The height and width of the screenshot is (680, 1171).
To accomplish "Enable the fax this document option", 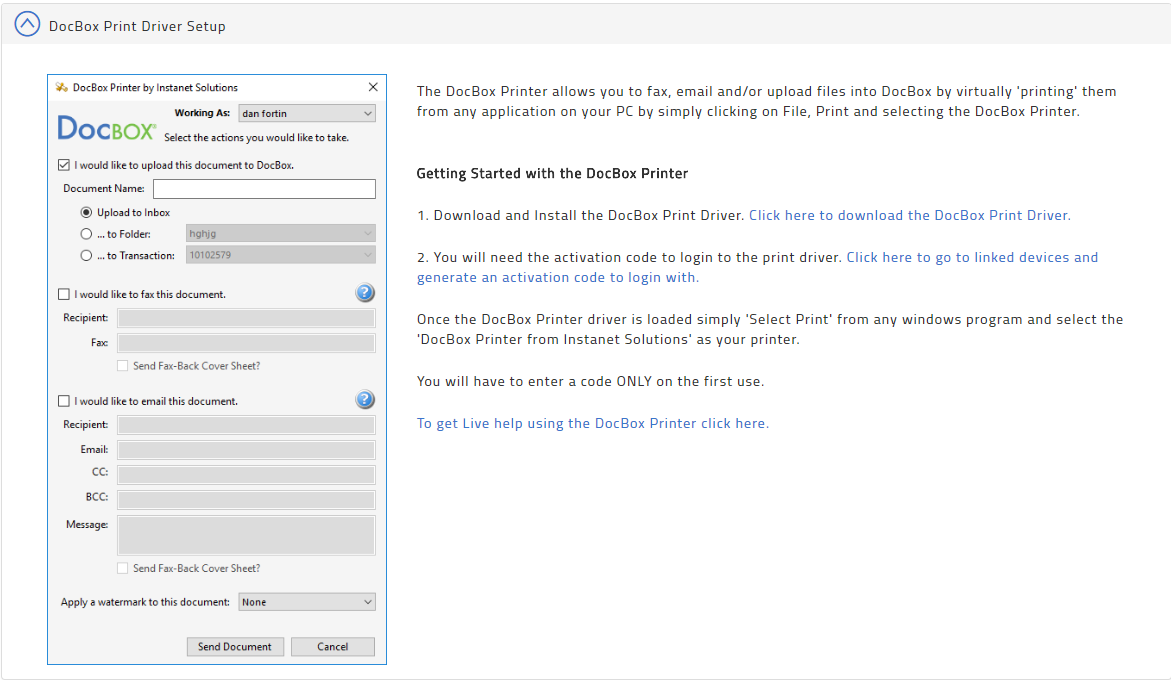I will point(64,294).
